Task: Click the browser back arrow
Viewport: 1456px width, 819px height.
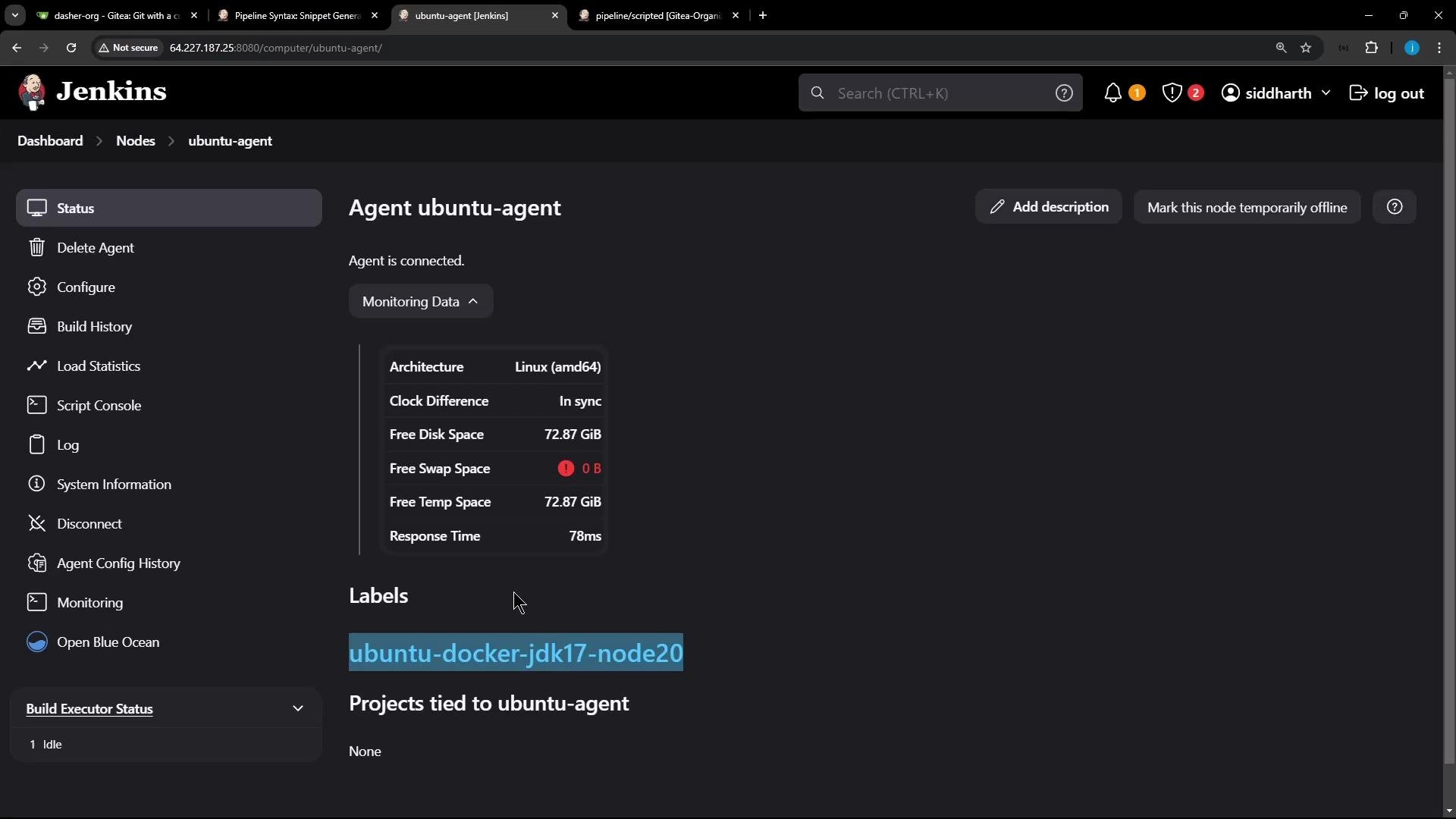Action: (17, 48)
